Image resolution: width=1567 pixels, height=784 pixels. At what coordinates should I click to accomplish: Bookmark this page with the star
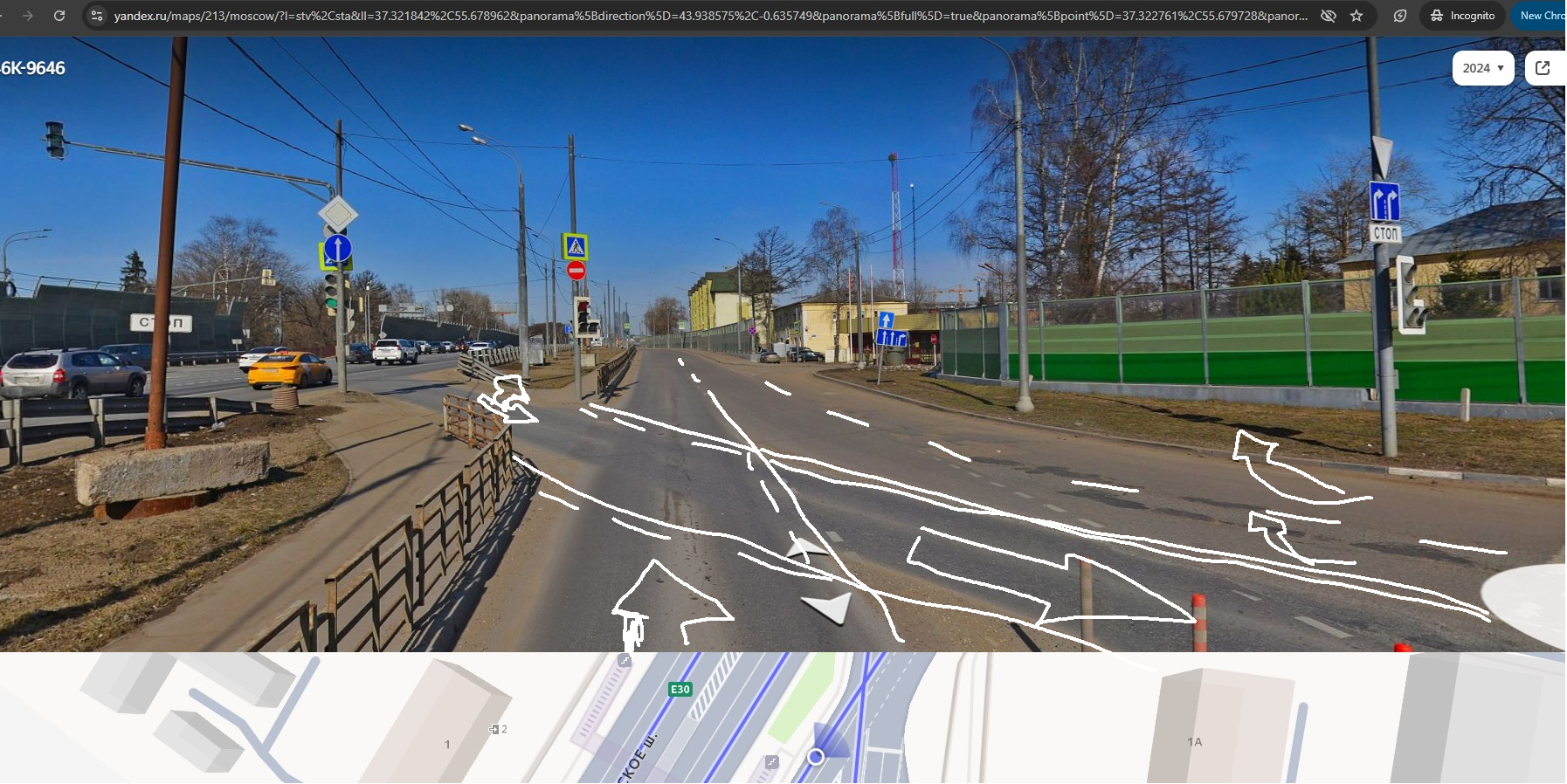pyautogui.click(x=1356, y=16)
